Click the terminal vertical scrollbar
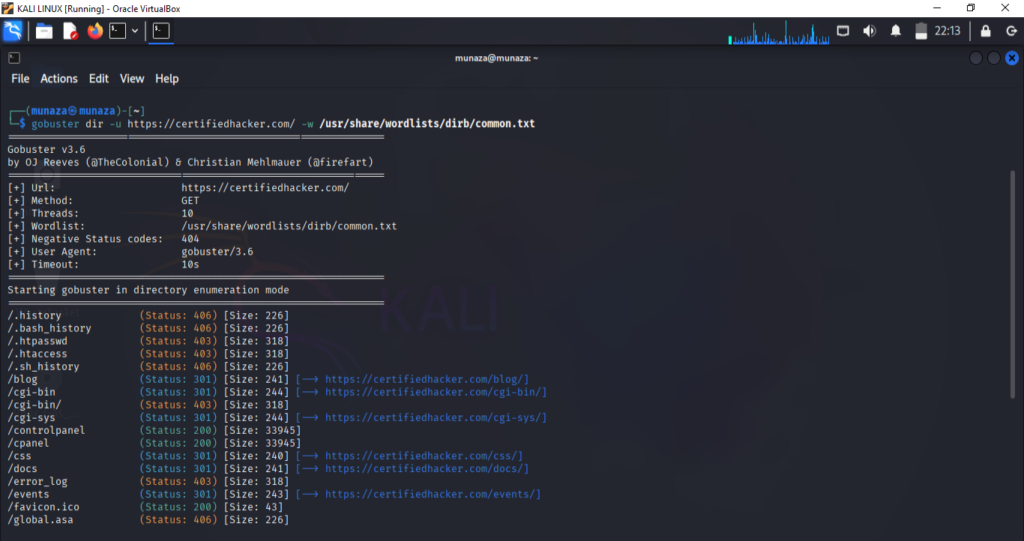Screen dimensions: 1024x541 [1013, 284]
